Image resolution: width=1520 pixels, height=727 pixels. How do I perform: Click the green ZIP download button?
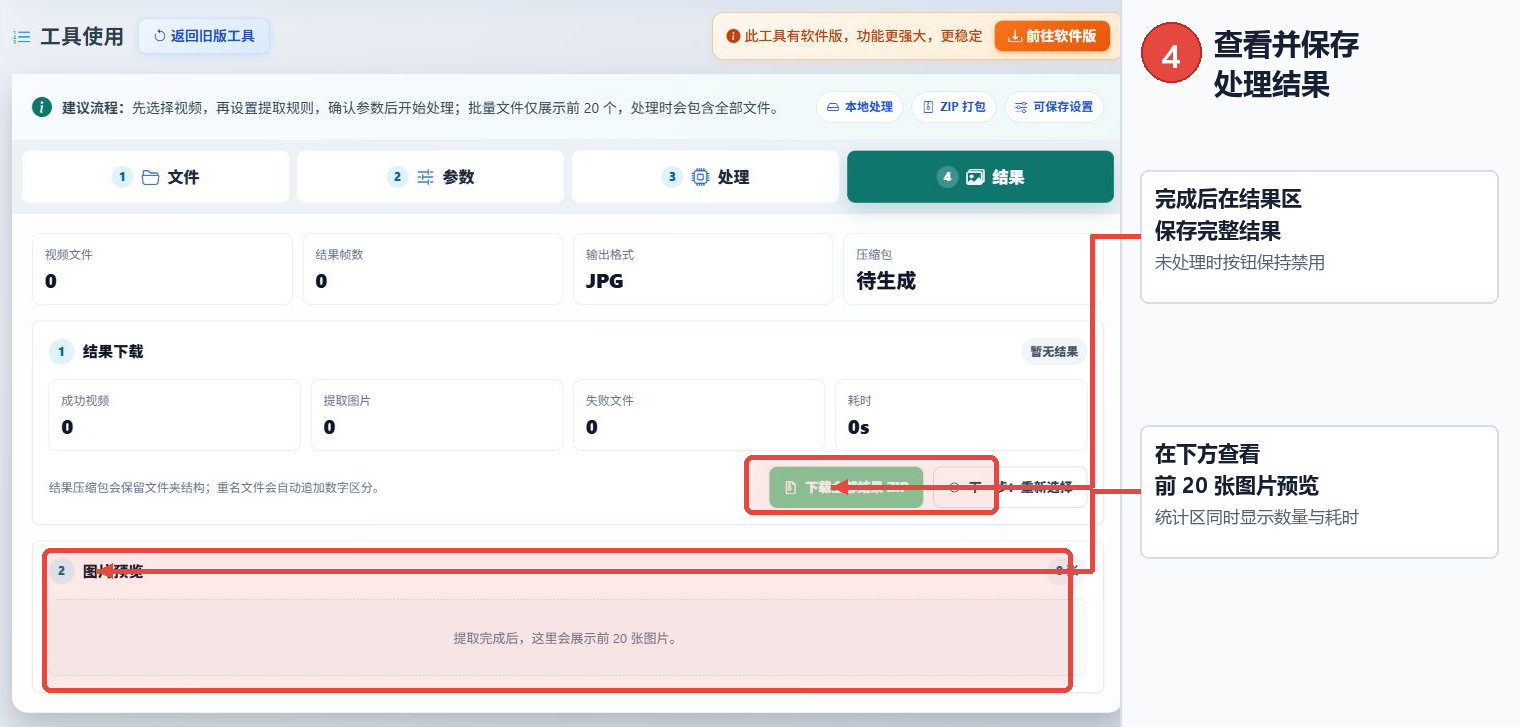point(846,487)
